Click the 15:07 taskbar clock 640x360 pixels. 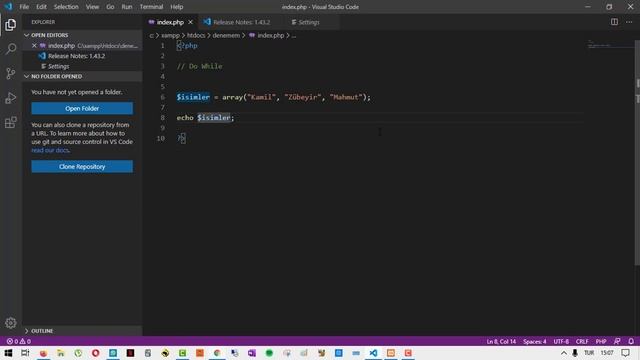[607, 353]
